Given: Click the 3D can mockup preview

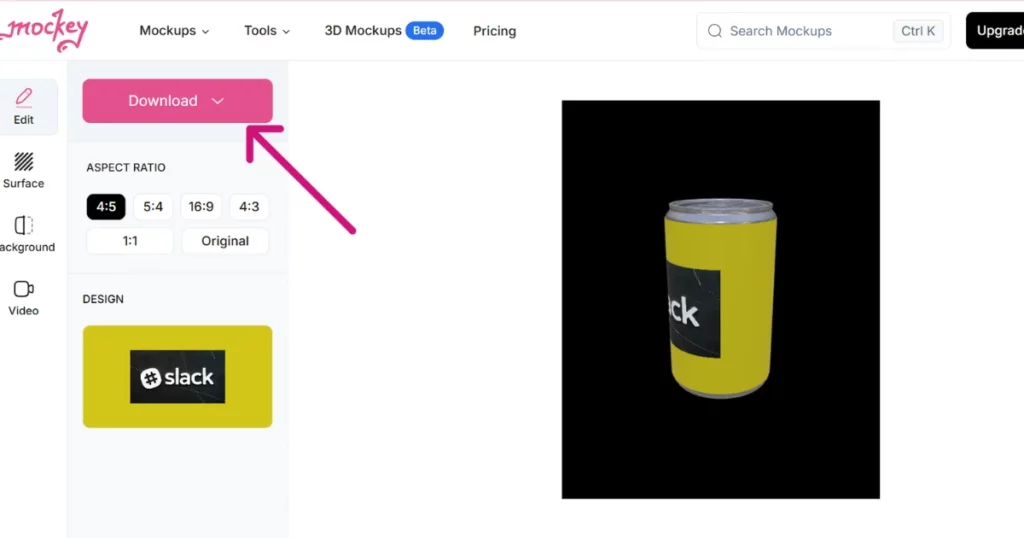Looking at the screenshot, I should 720,300.
